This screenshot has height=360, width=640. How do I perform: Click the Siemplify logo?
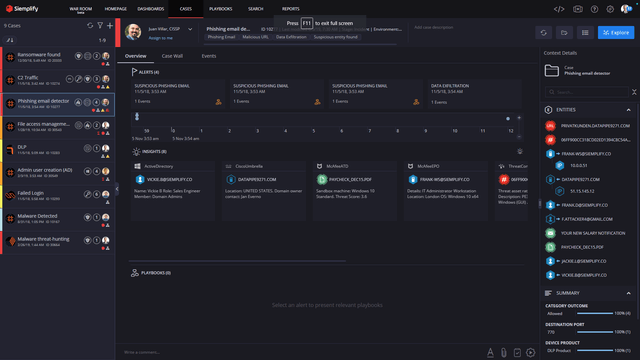click(x=22, y=9)
